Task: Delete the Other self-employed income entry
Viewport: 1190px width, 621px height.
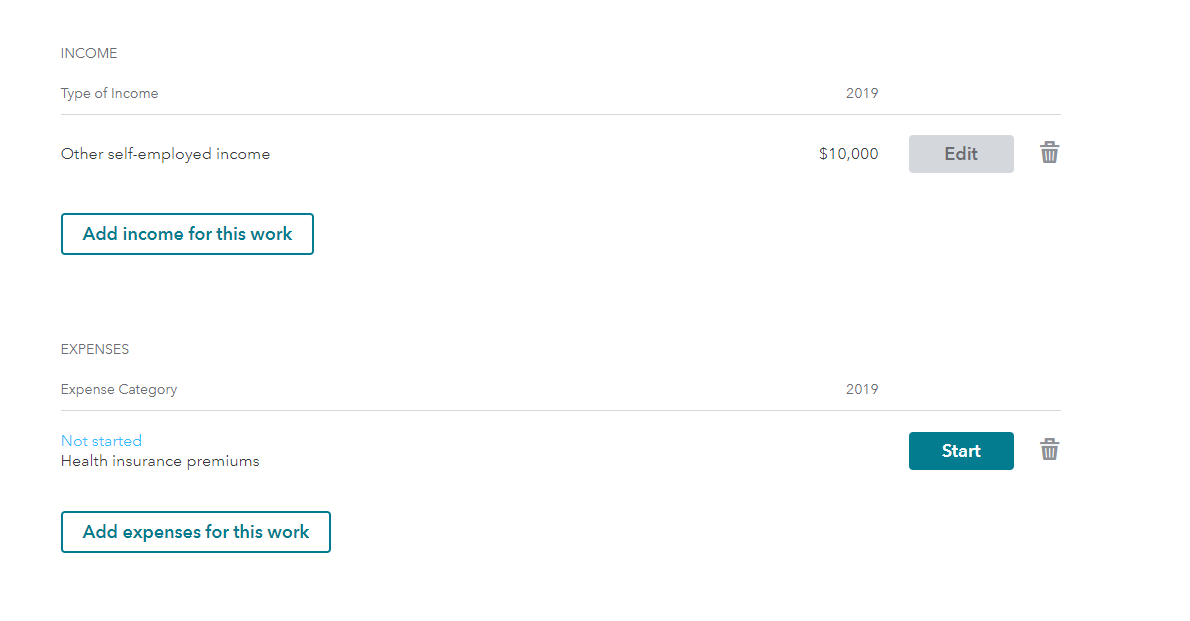Action: point(1049,153)
